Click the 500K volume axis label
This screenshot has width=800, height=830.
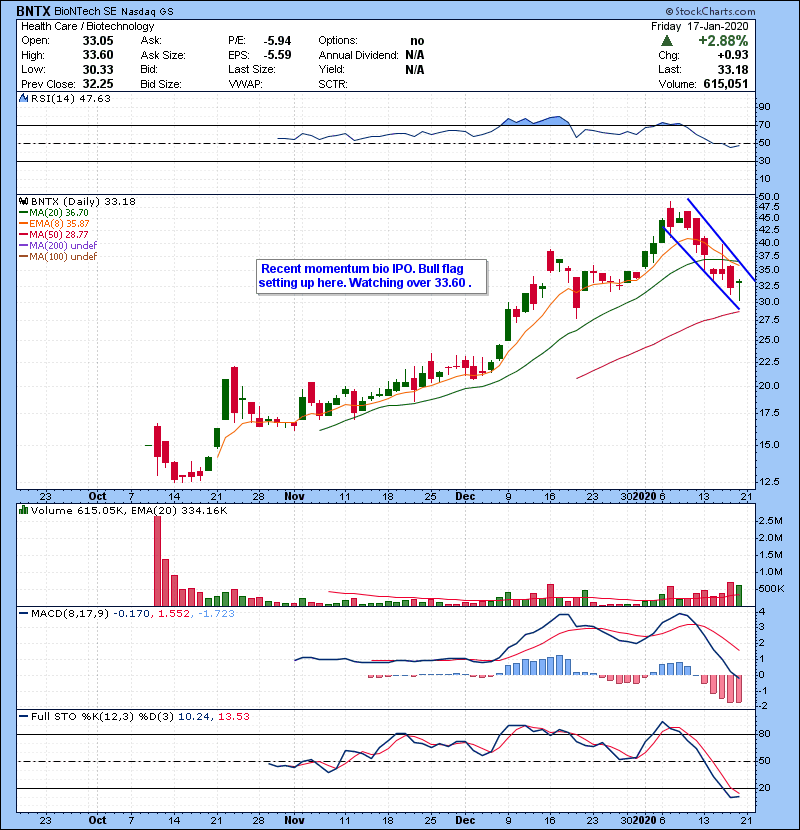pyautogui.click(x=771, y=589)
